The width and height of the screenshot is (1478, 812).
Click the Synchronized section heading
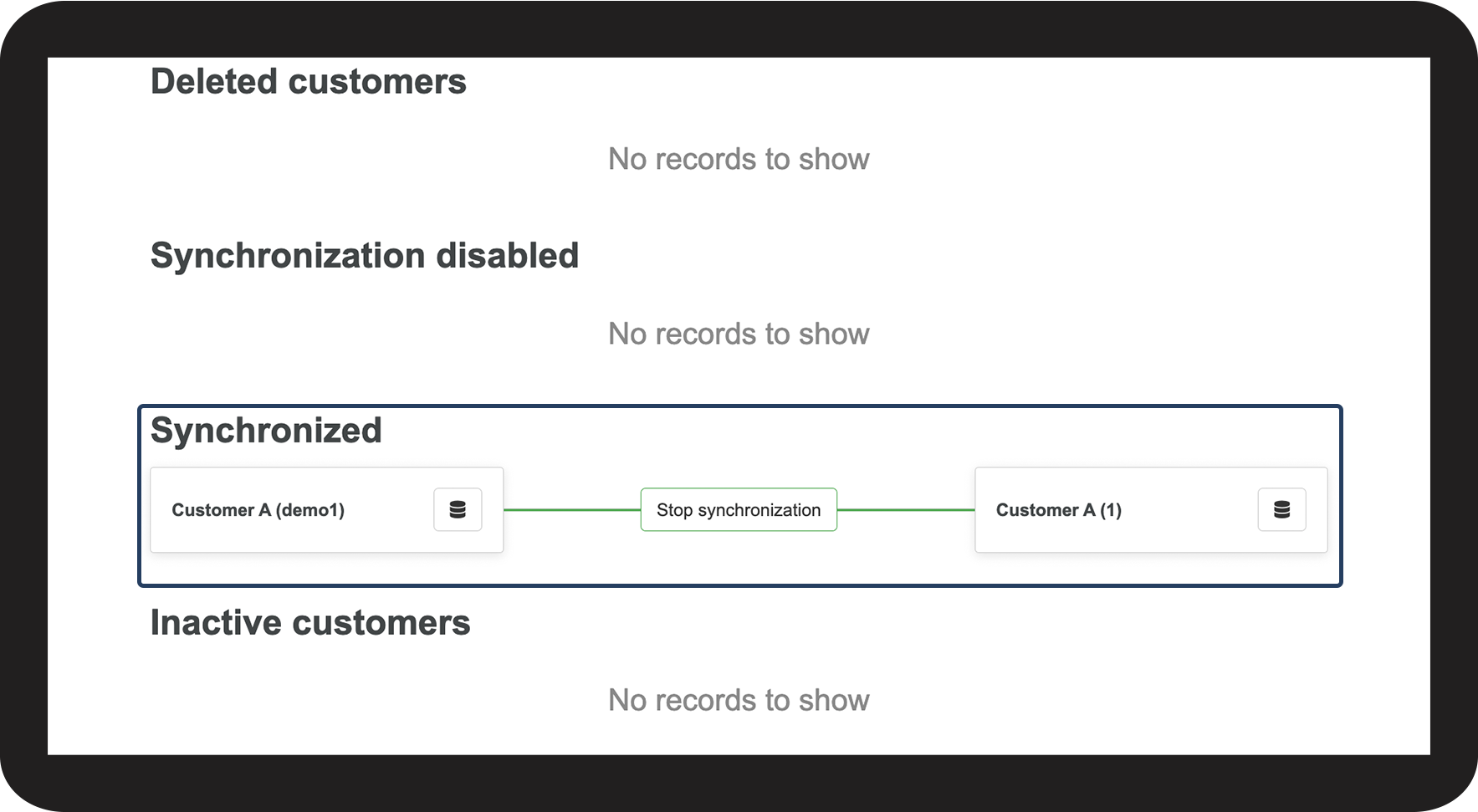pyautogui.click(x=266, y=431)
